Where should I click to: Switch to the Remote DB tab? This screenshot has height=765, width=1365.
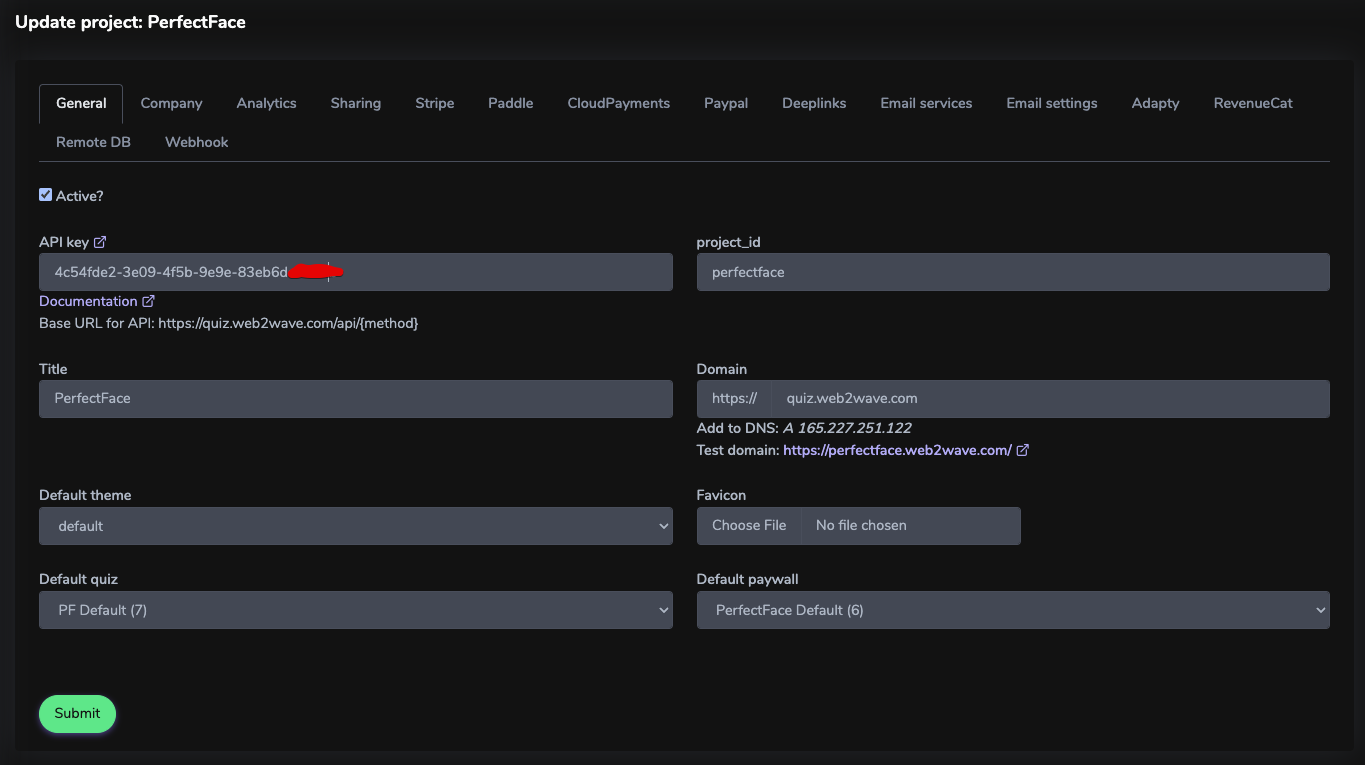(x=93, y=142)
